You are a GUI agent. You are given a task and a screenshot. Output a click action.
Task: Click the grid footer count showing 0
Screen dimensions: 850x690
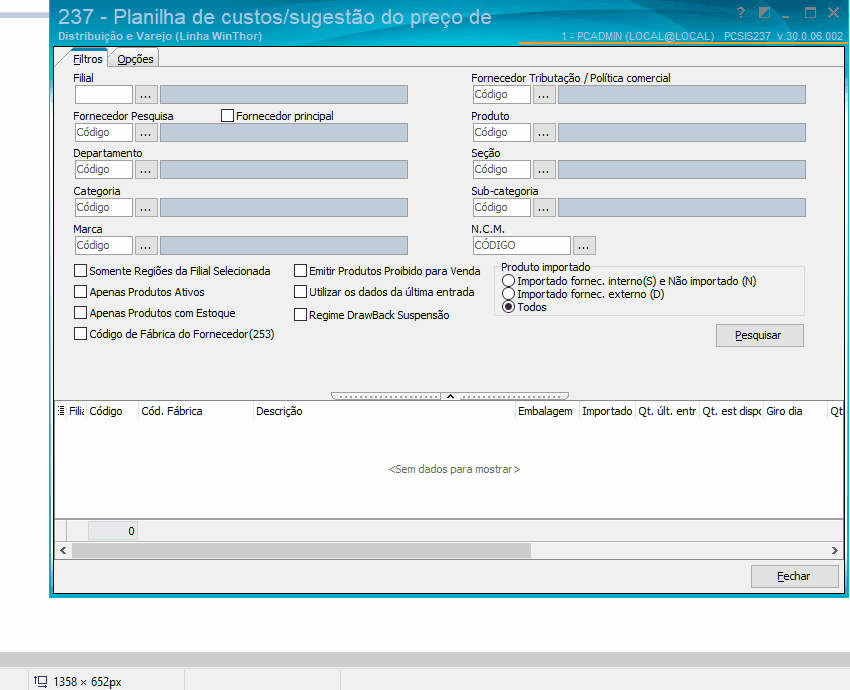pyautogui.click(x=113, y=531)
